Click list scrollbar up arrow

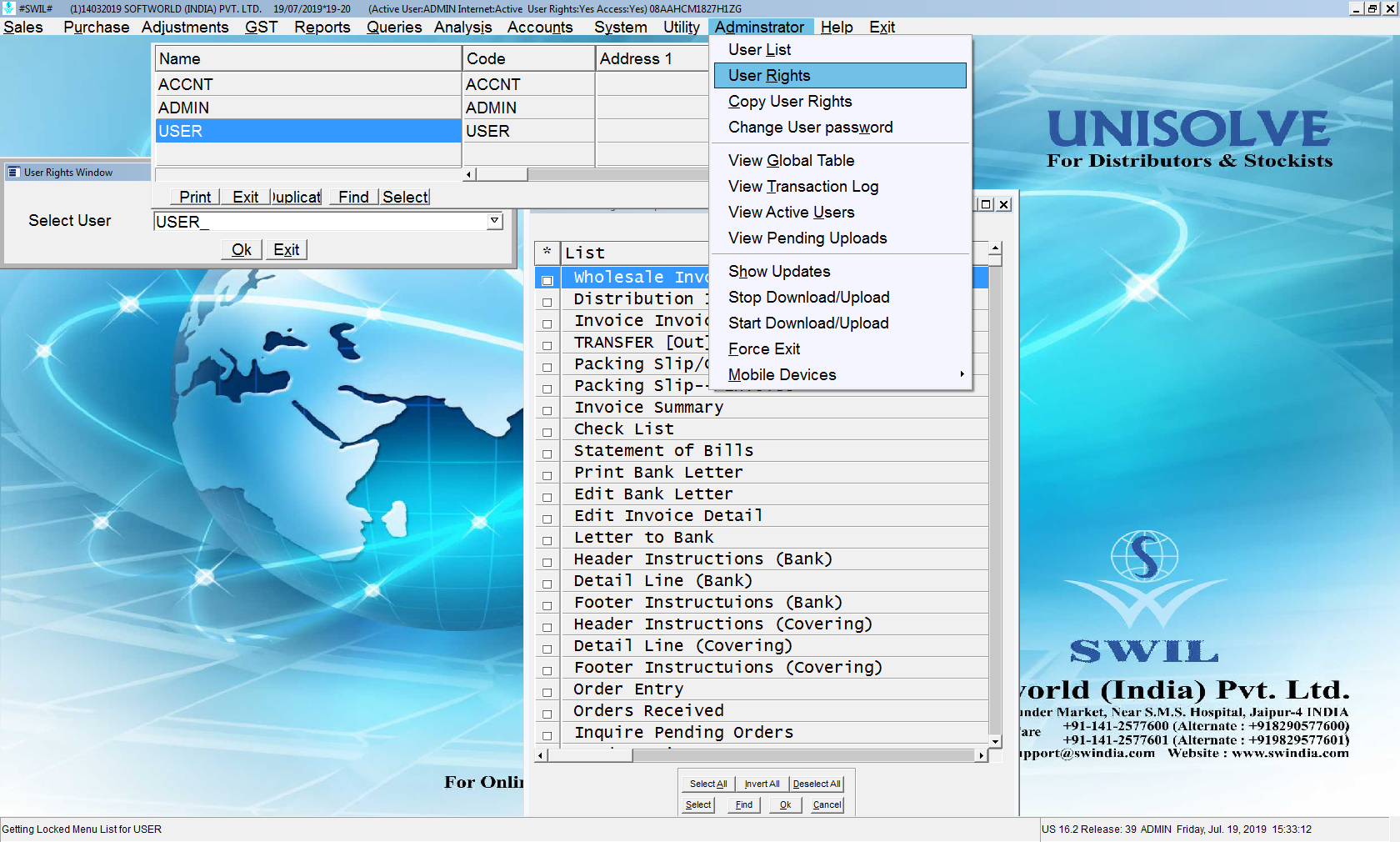(x=995, y=248)
